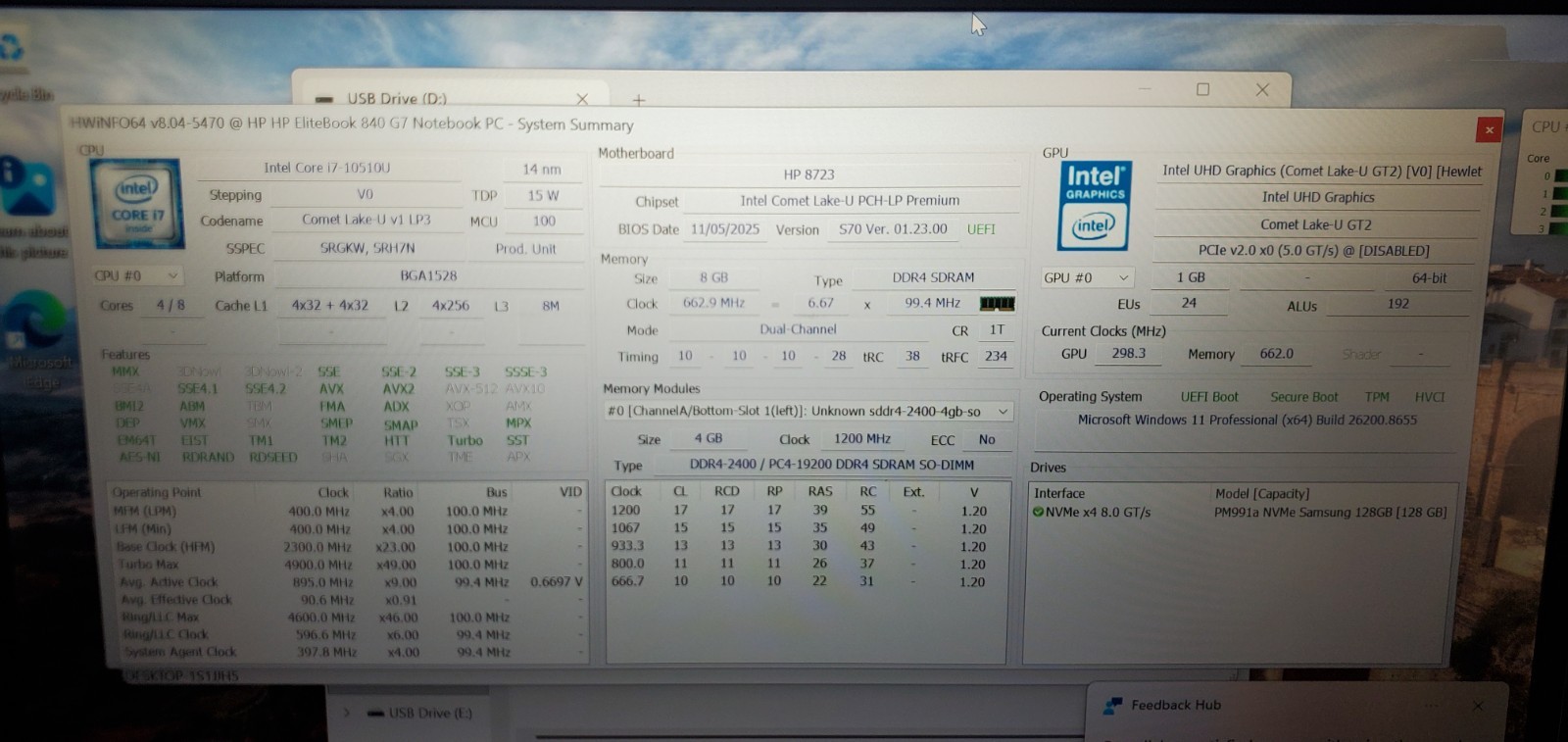Viewport: 1568px width, 742px height.
Task: Switch to the USB Drive (D:) Explorer tab
Action: pyautogui.click(x=451, y=99)
